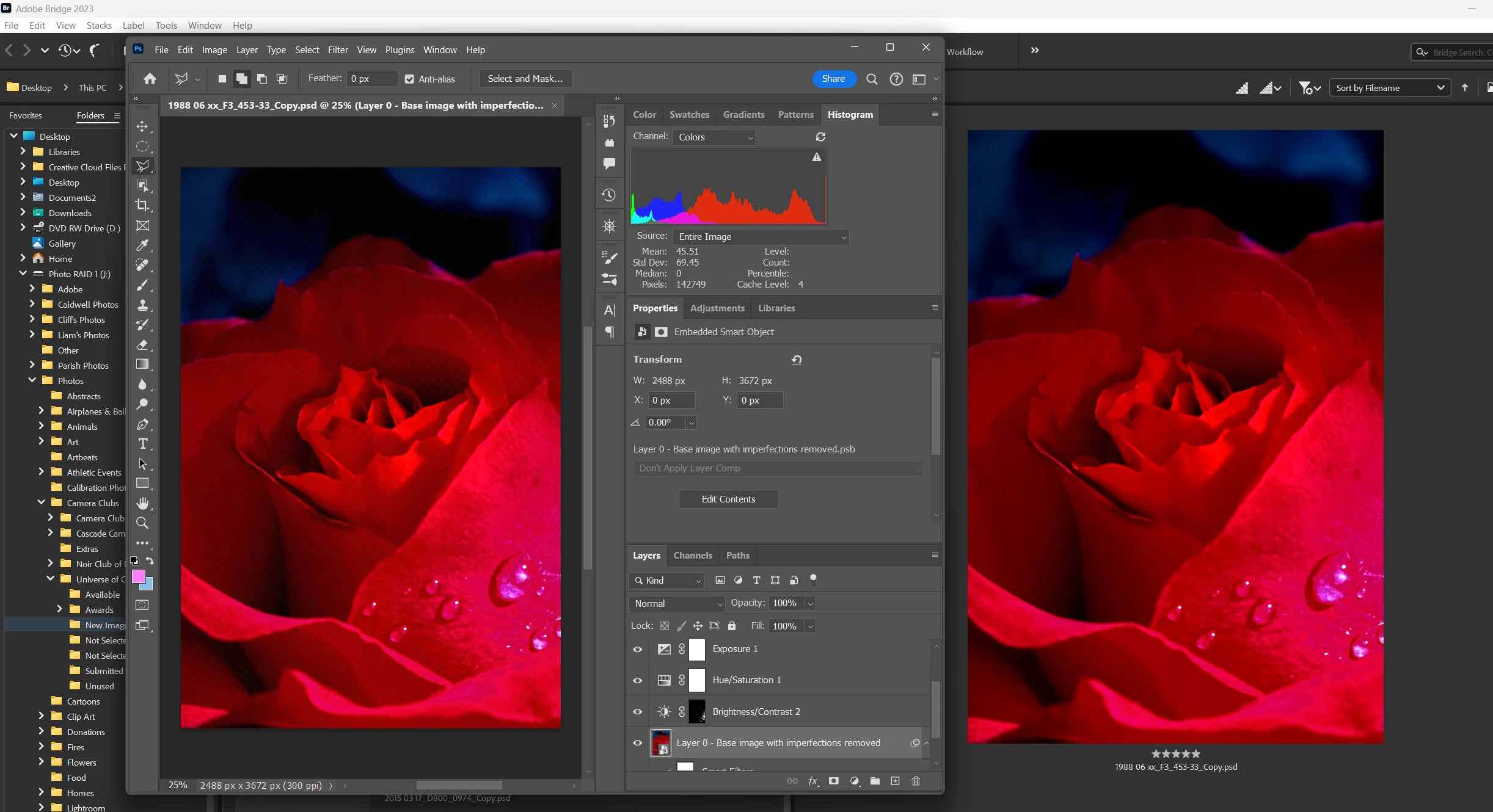
Task: Toggle the Anti-alias checkbox
Action: tap(409, 79)
